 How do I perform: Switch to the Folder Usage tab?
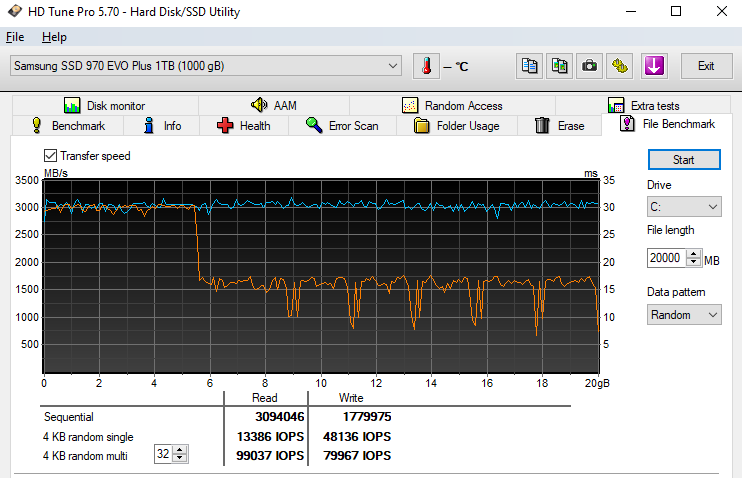[x=457, y=126]
